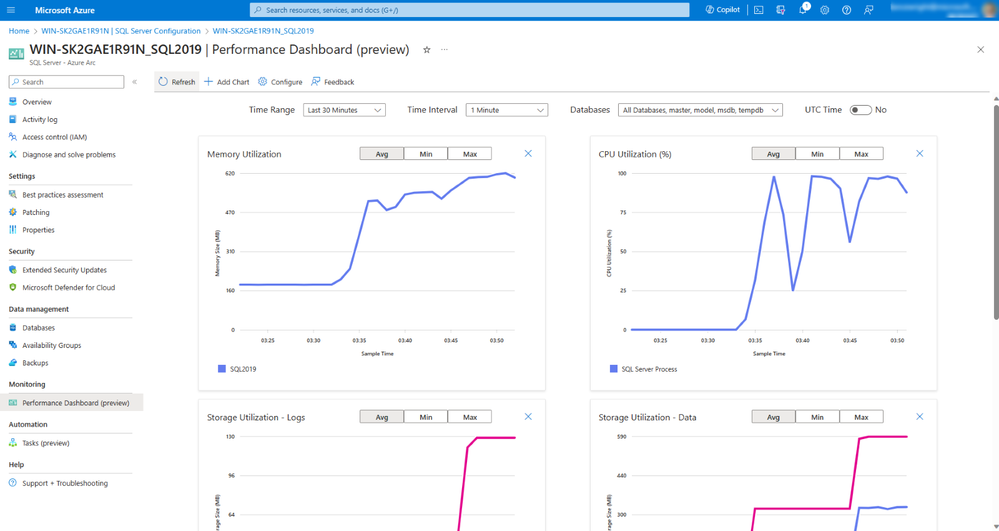This screenshot has width=999, height=531.
Task: Open Diagnose and solve problems
Action: tap(69, 154)
